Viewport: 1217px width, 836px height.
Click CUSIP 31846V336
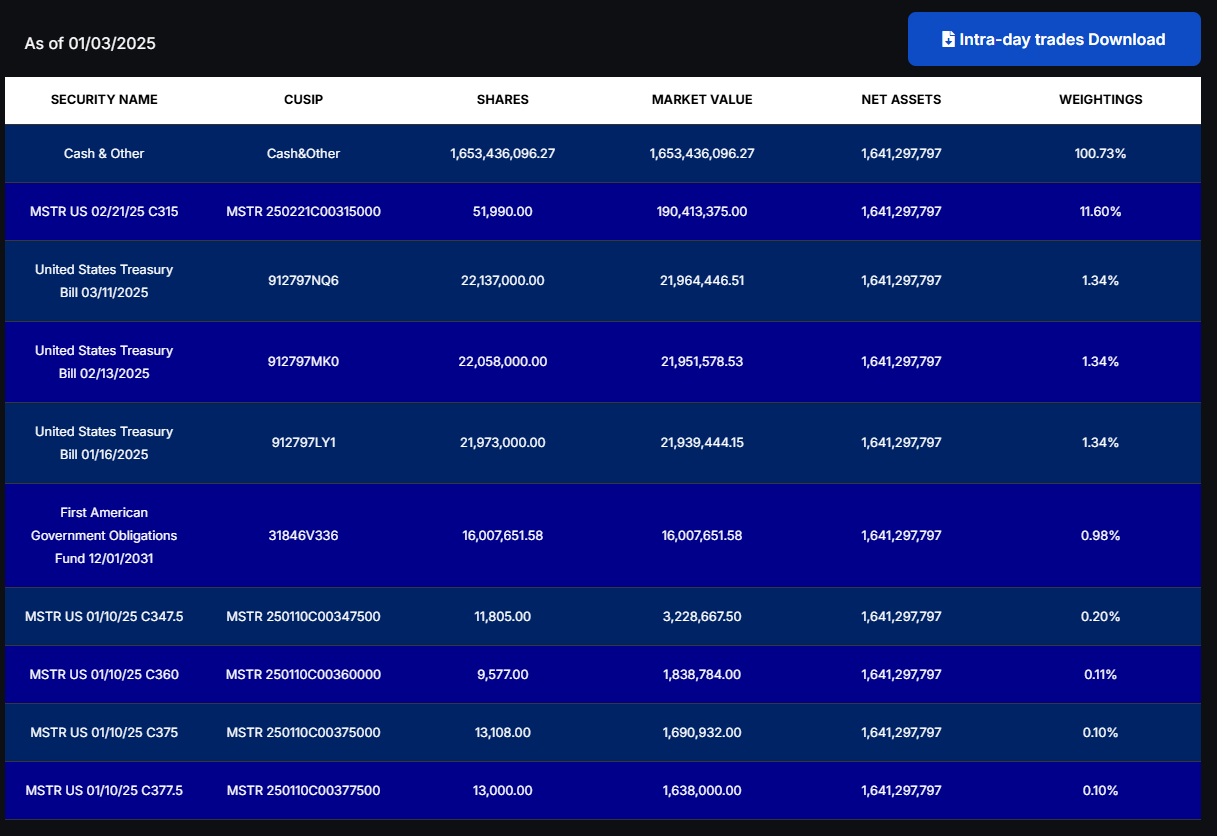303,536
